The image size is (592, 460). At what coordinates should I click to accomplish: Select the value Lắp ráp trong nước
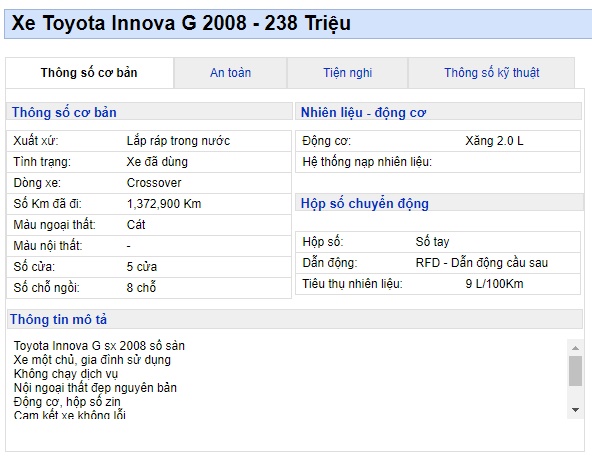tap(178, 141)
